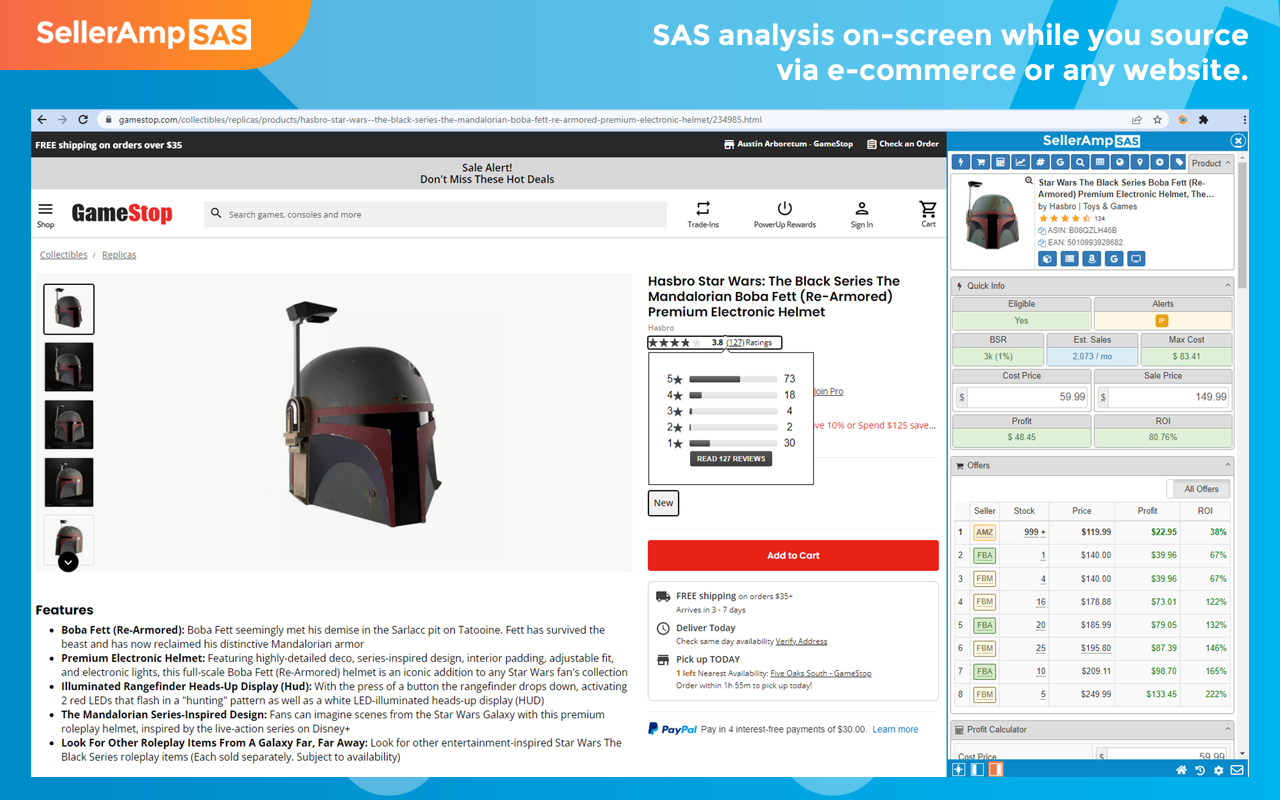
Task: Open the calculator icon in SellerAmp toolbar
Action: click(x=1001, y=162)
